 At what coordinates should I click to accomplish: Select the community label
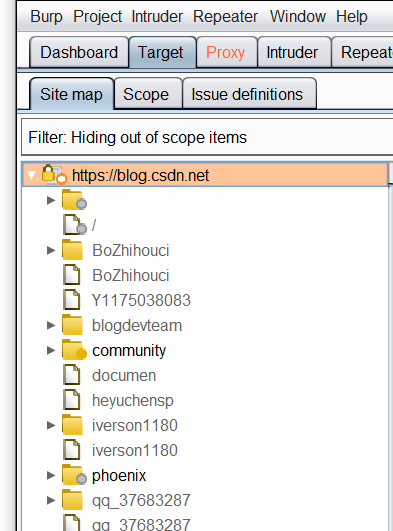(129, 351)
